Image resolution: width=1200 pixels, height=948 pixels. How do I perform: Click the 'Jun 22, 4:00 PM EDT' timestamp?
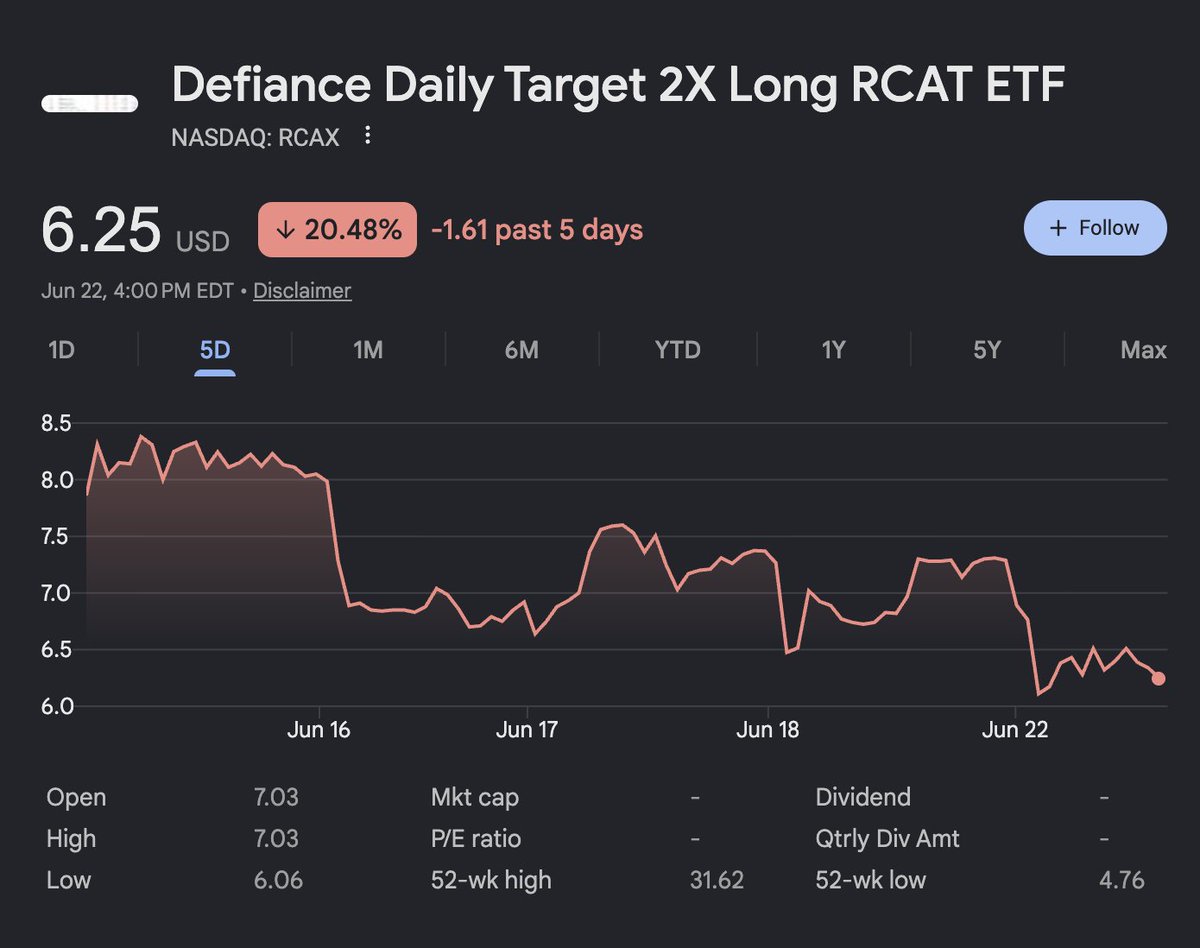[137, 291]
